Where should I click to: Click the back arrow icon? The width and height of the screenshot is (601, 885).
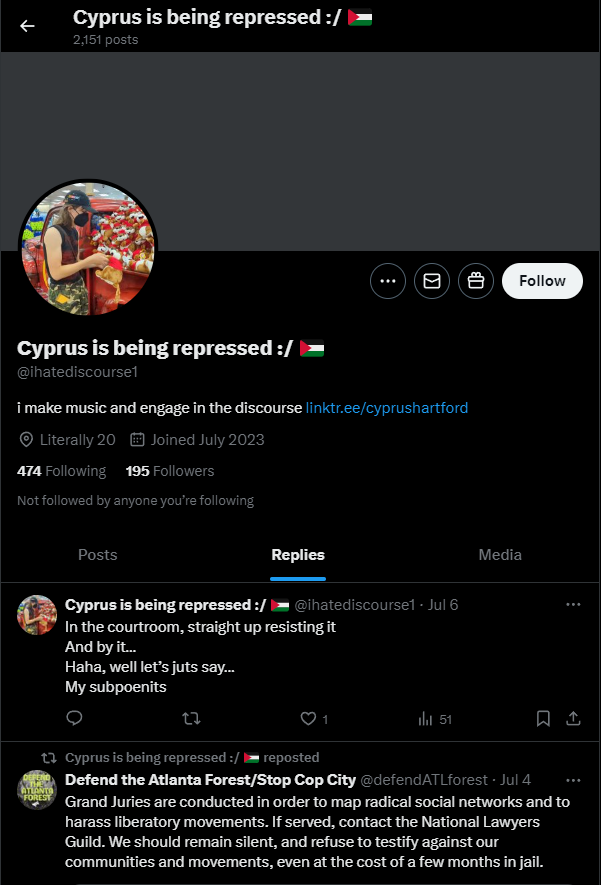coord(27,26)
